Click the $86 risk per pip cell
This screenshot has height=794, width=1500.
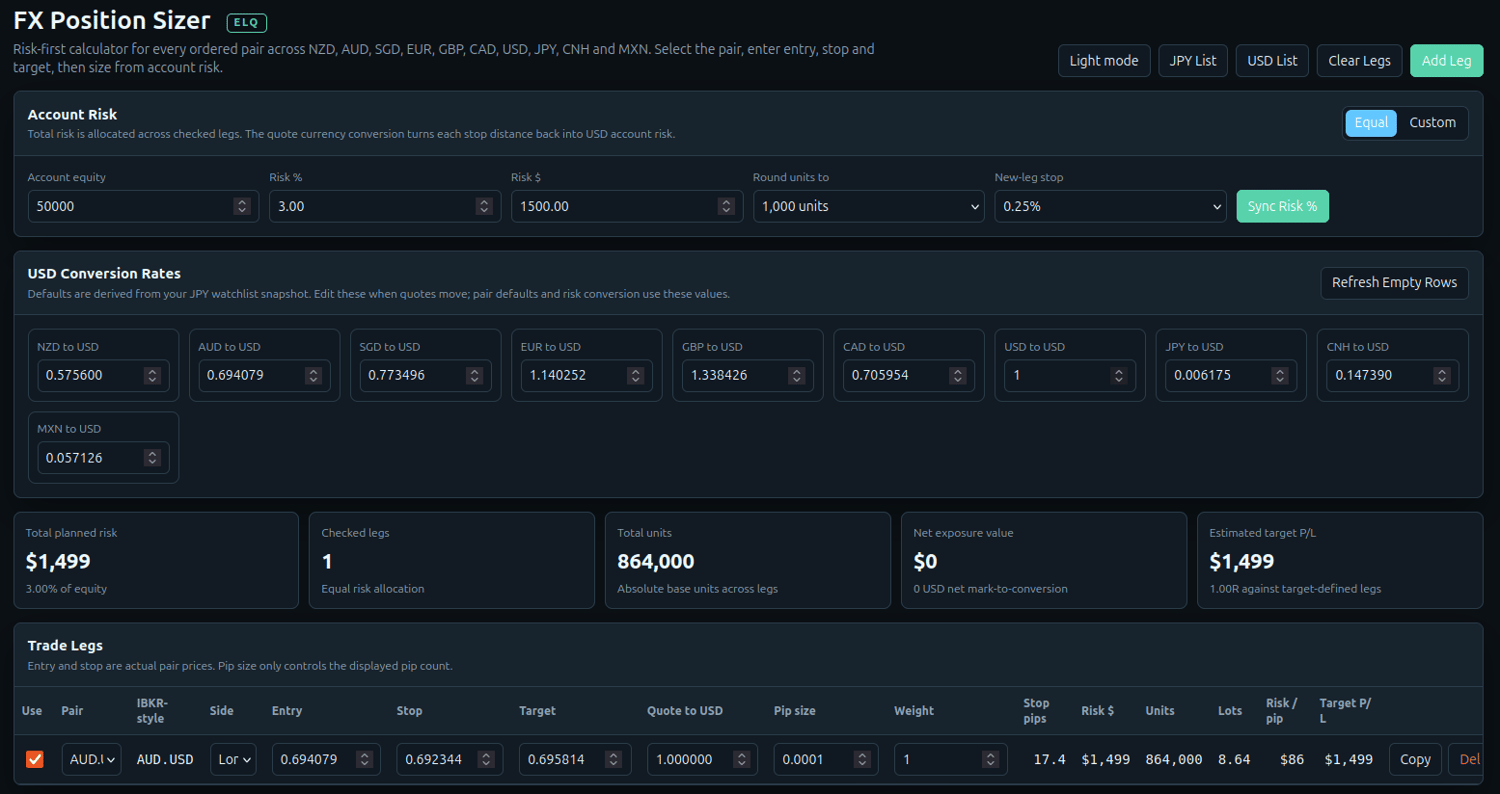[x=1292, y=760]
